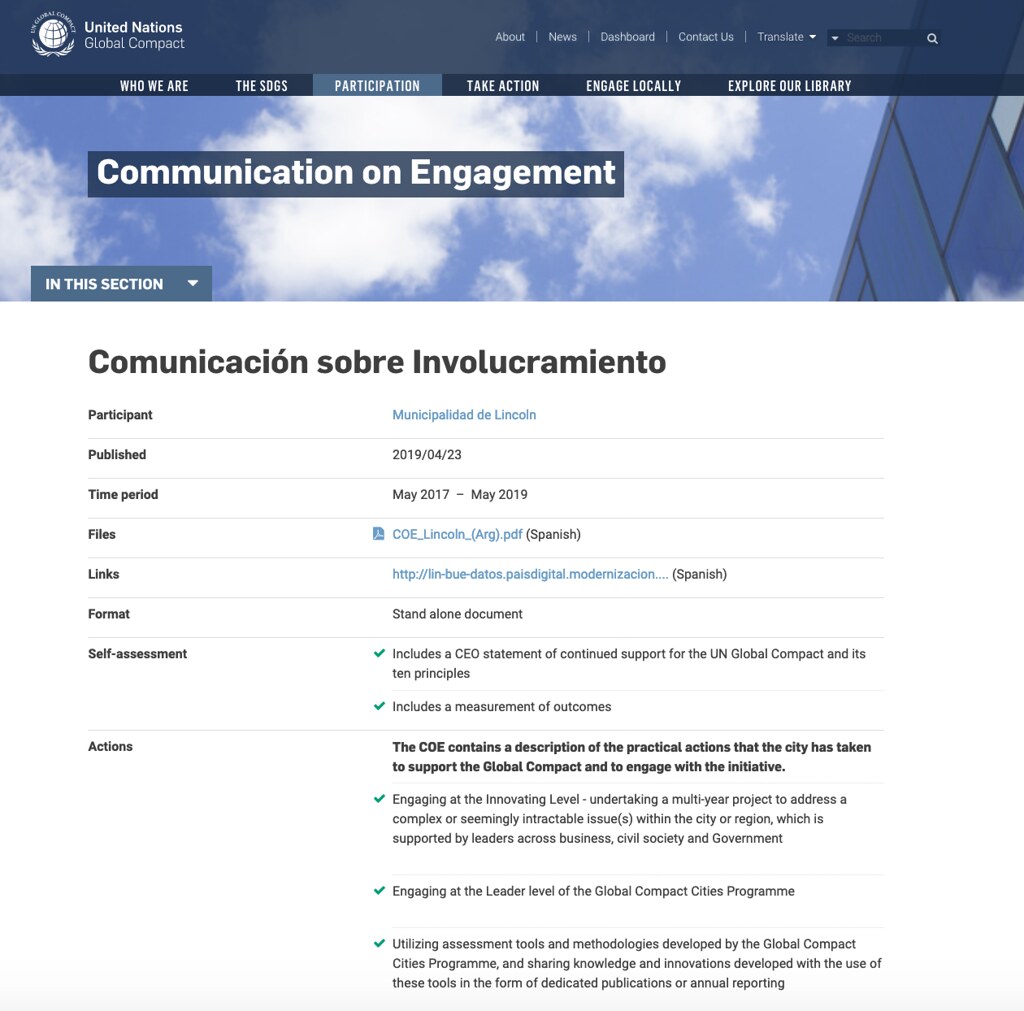Click the Files row label
The width and height of the screenshot is (1024, 1011).
[x=102, y=534]
